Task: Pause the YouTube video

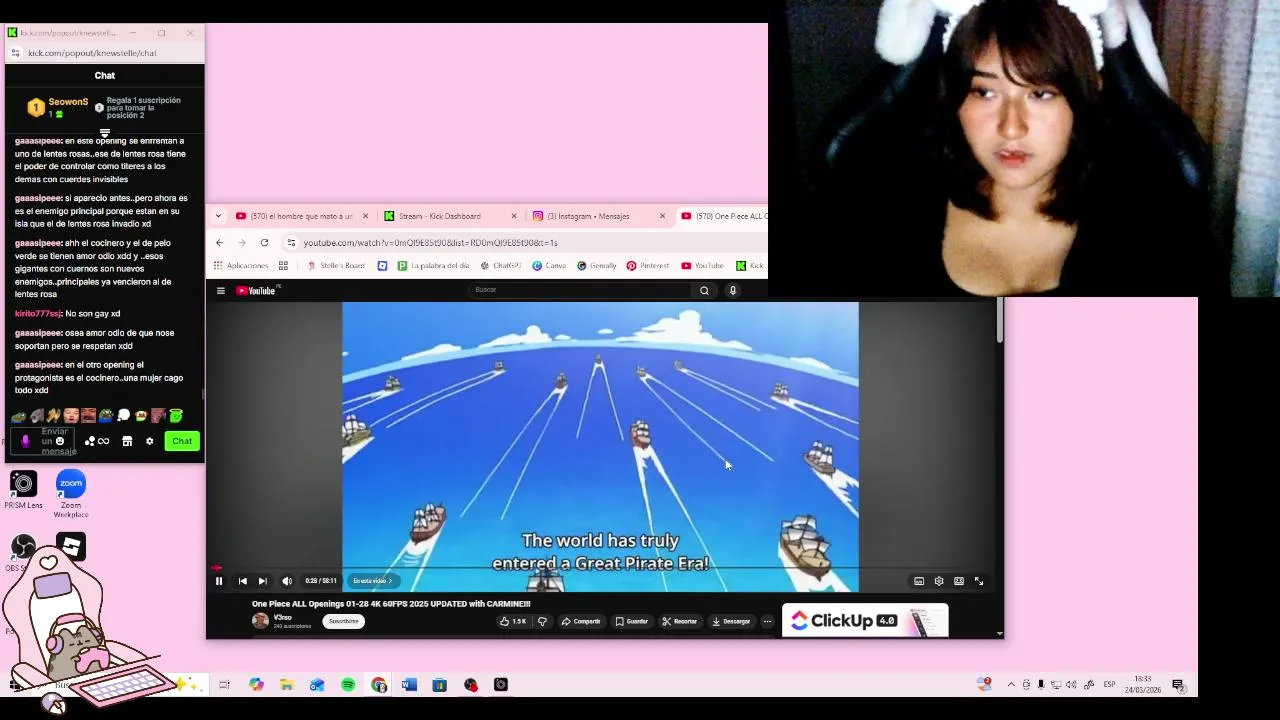Action: [x=219, y=581]
